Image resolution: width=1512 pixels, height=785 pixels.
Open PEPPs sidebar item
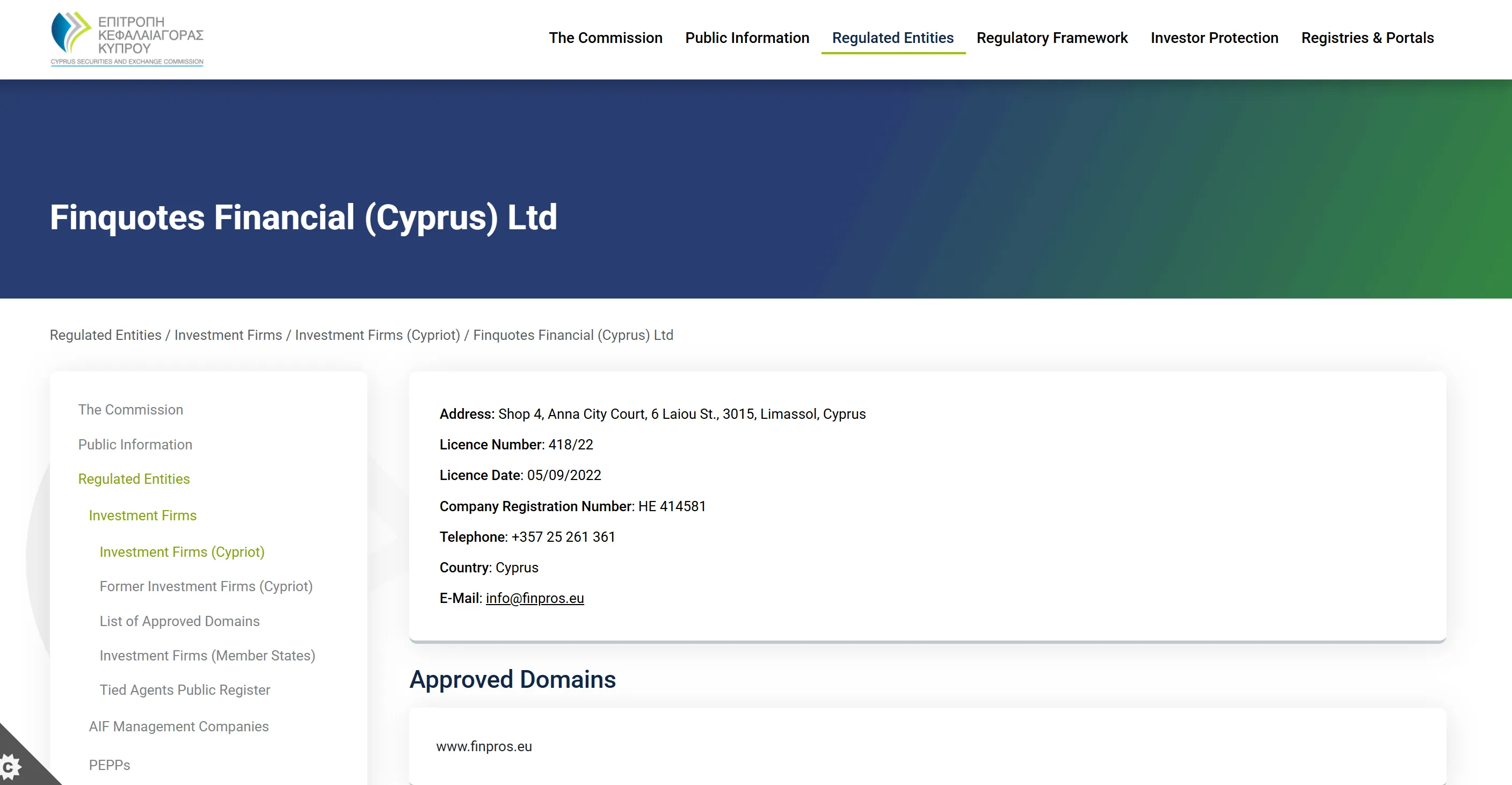110,765
